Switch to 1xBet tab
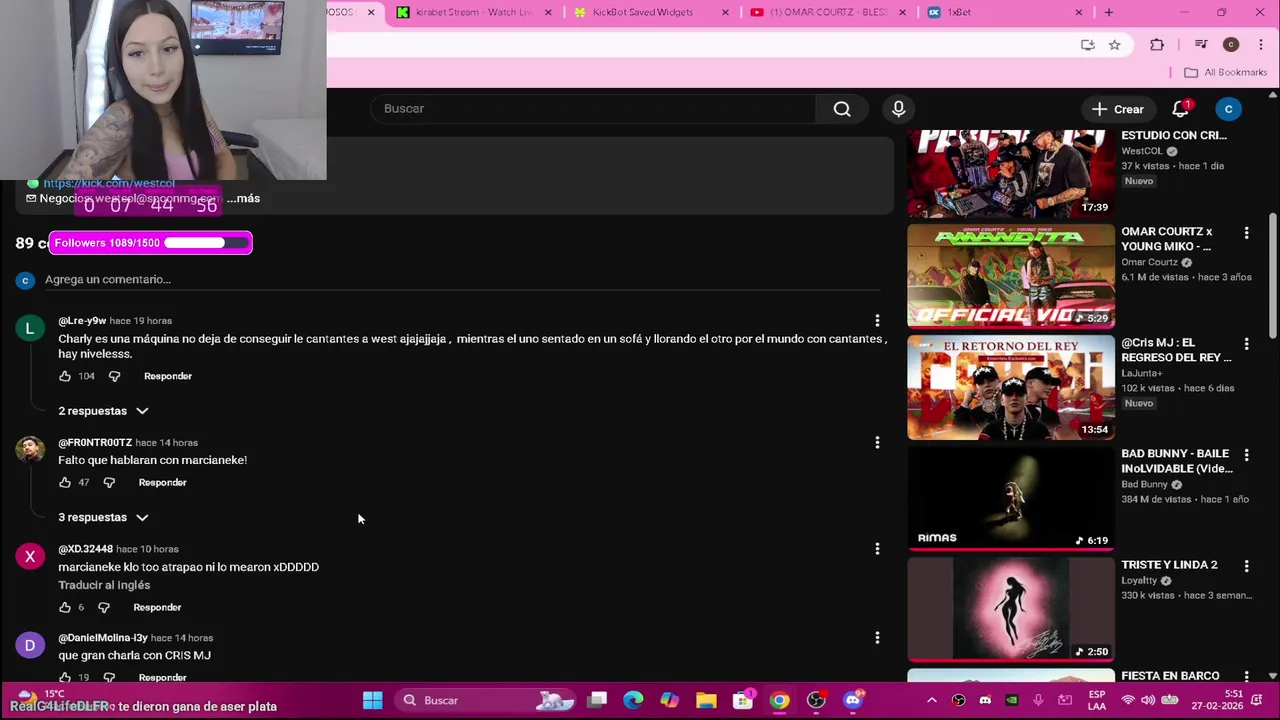The width and height of the screenshot is (1280, 720). (1005, 12)
